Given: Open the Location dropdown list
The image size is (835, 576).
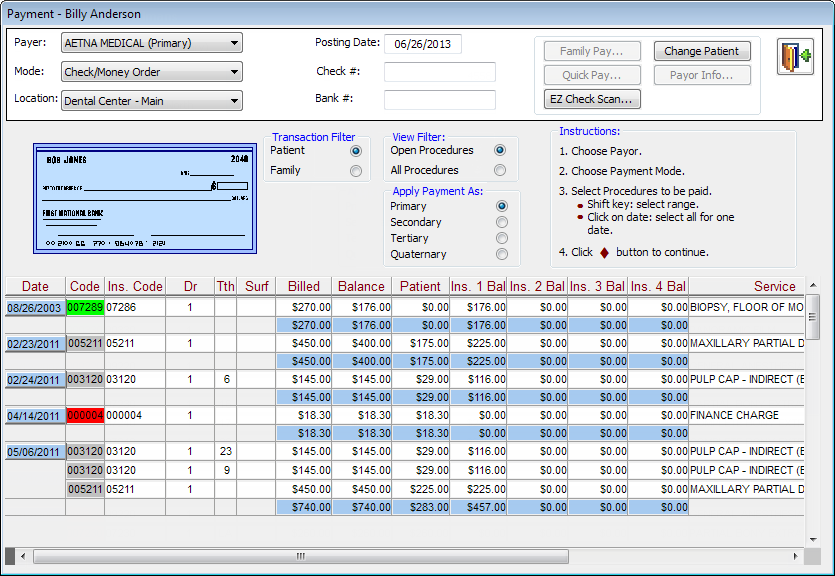Looking at the screenshot, I should point(234,100).
